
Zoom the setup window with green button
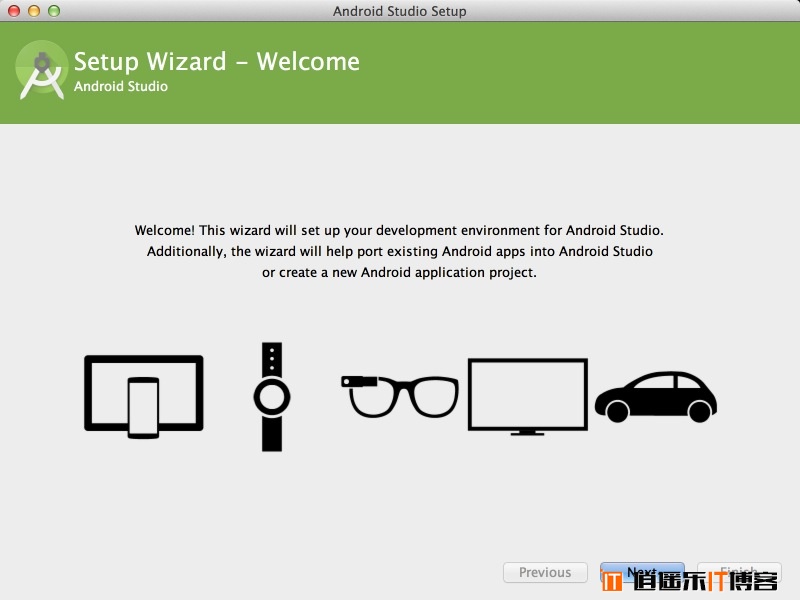click(x=54, y=11)
